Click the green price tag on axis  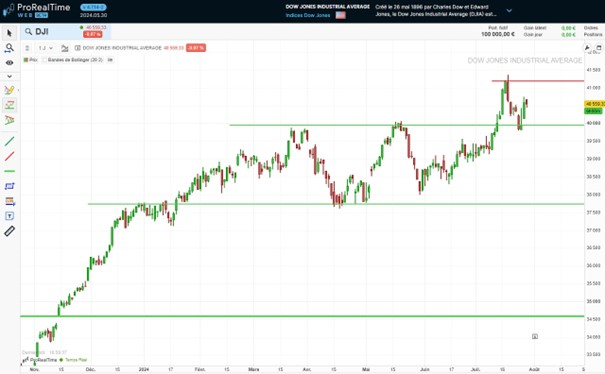pos(593,111)
